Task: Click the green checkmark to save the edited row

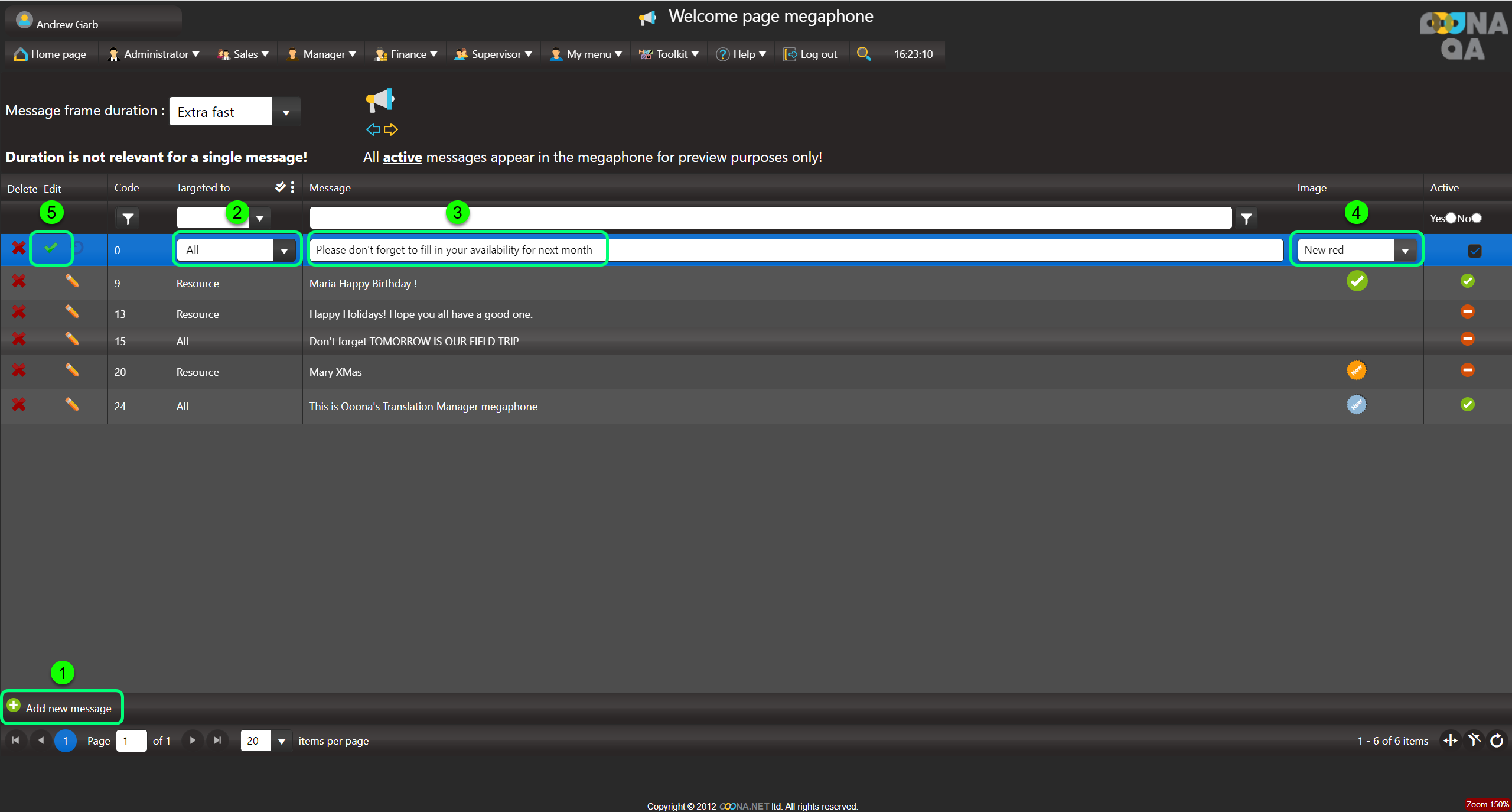Action: [51, 248]
